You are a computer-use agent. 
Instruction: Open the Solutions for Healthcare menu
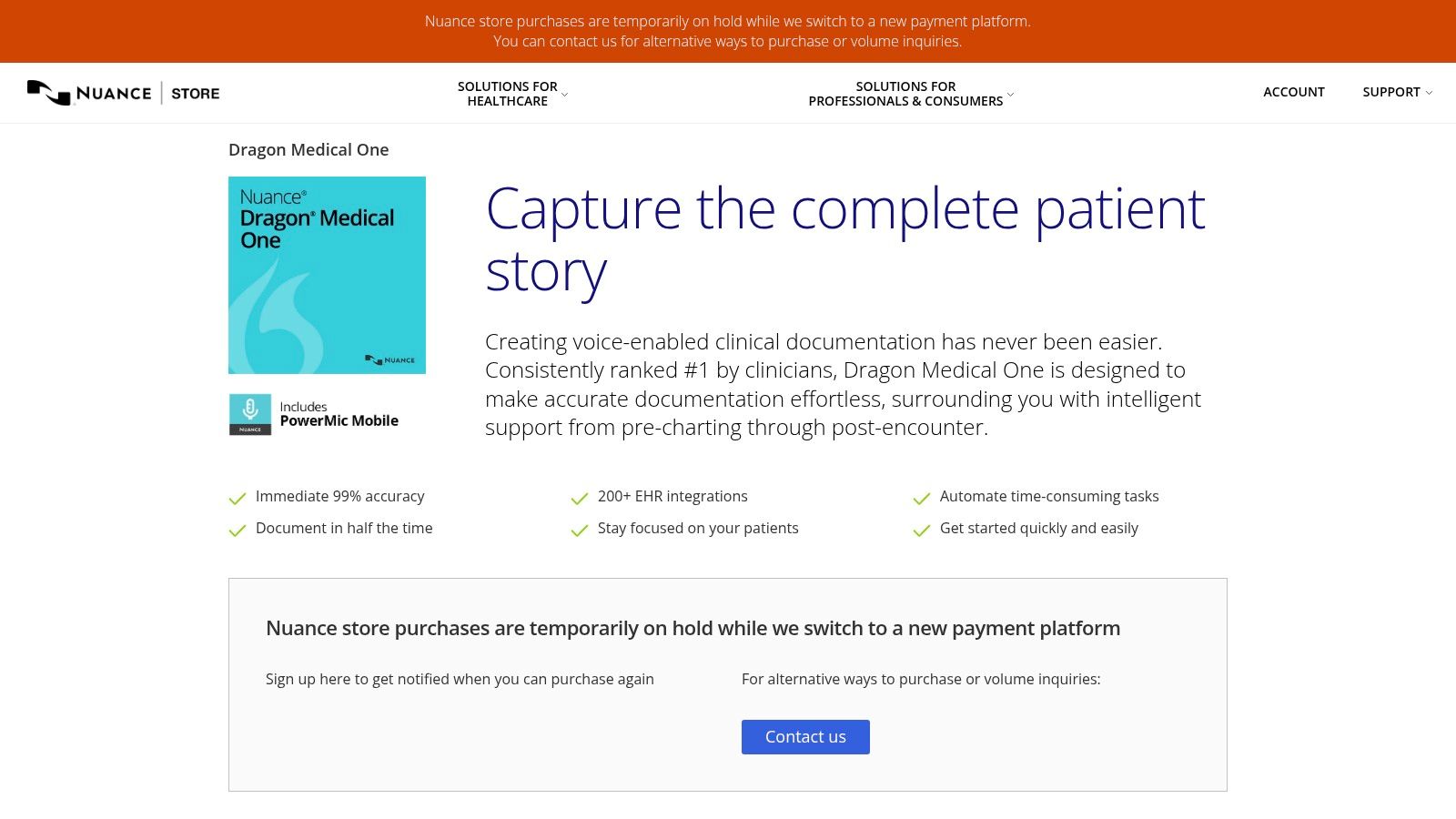point(508,94)
